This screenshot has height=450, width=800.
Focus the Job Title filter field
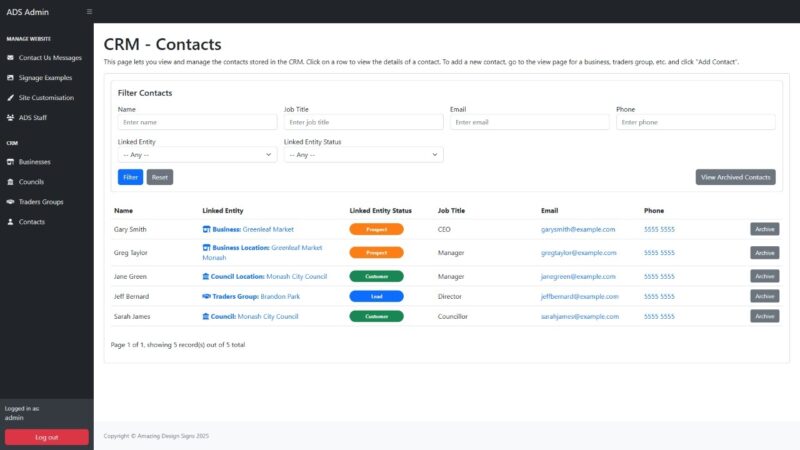point(363,122)
